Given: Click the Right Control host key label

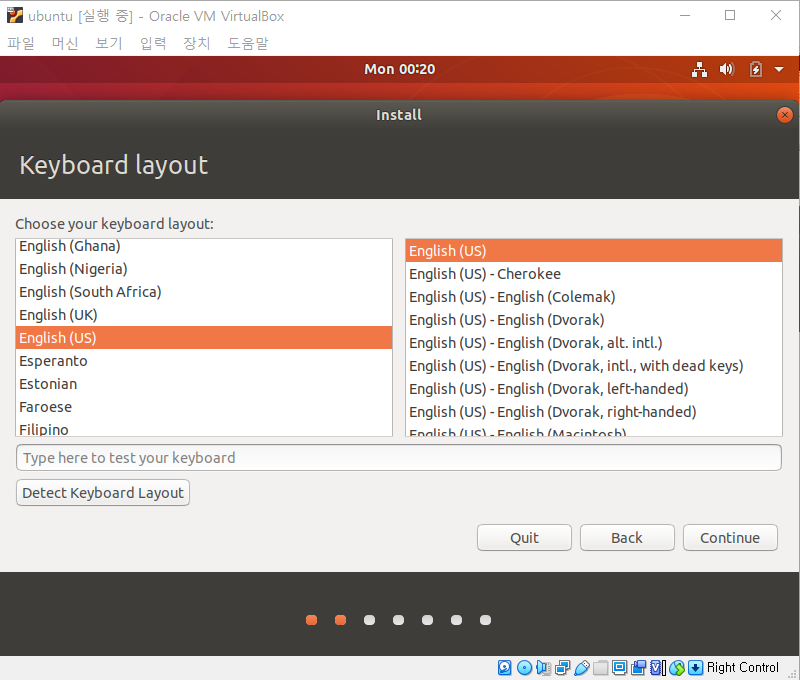Looking at the screenshot, I should [742, 667].
